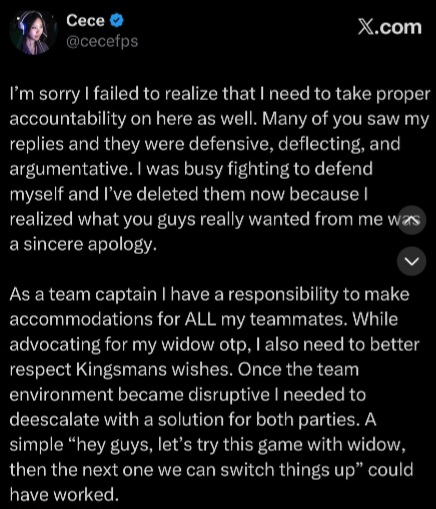Click the capitalized word "ALL"

coord(200,319)
